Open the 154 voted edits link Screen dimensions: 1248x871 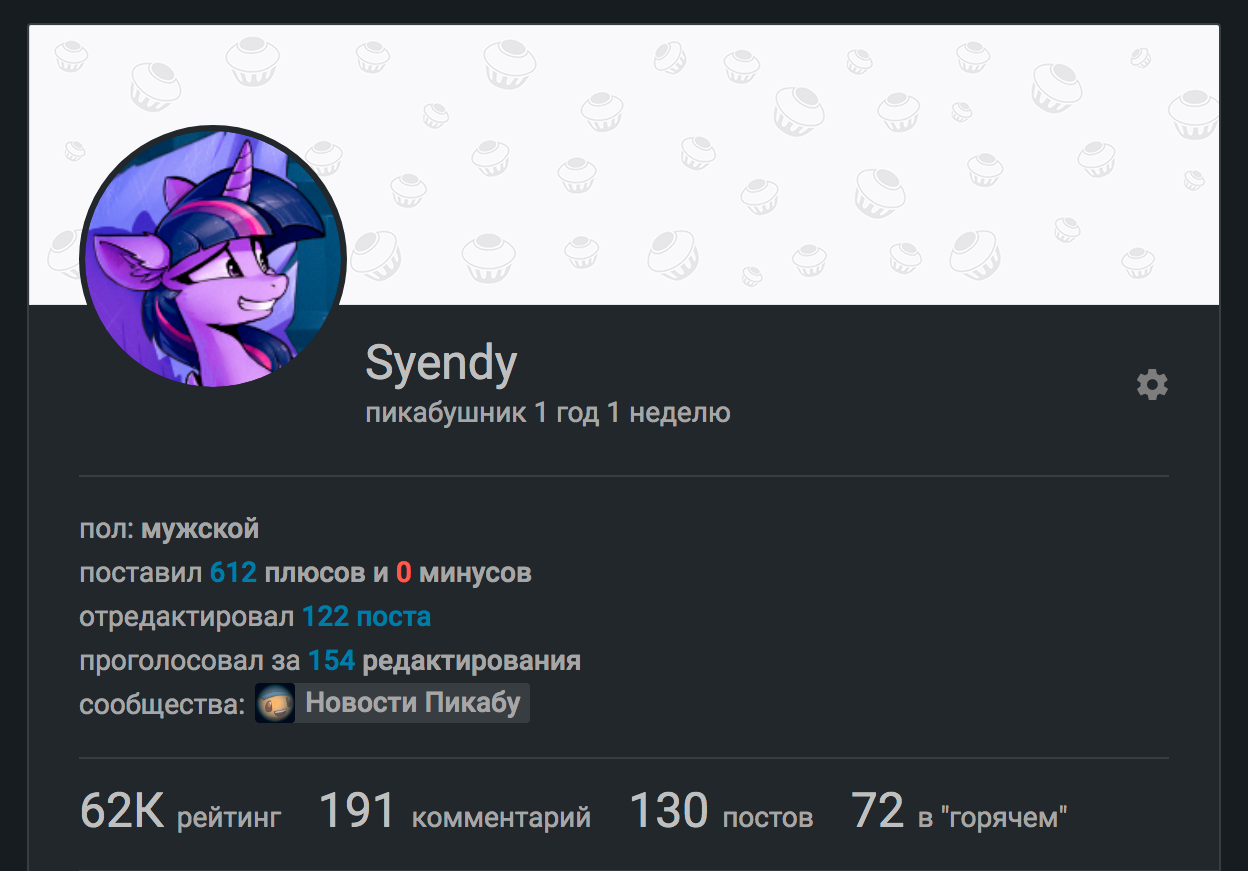(331, 661)
